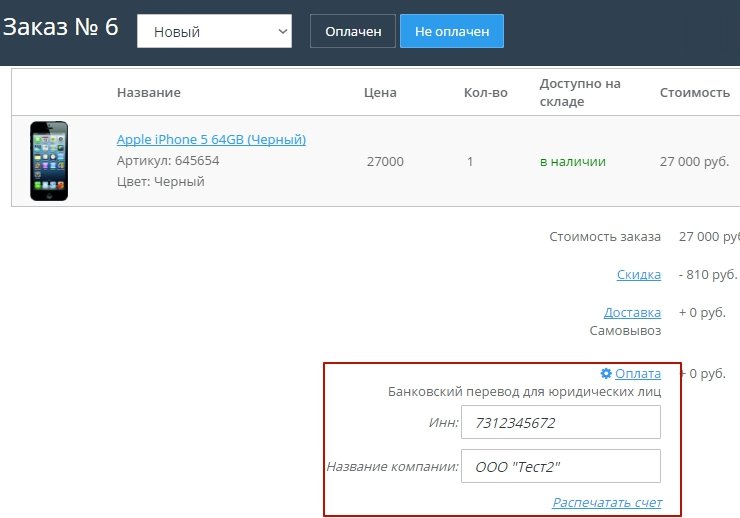
Task: Click the green в наличии stock status
Action: 572,161
